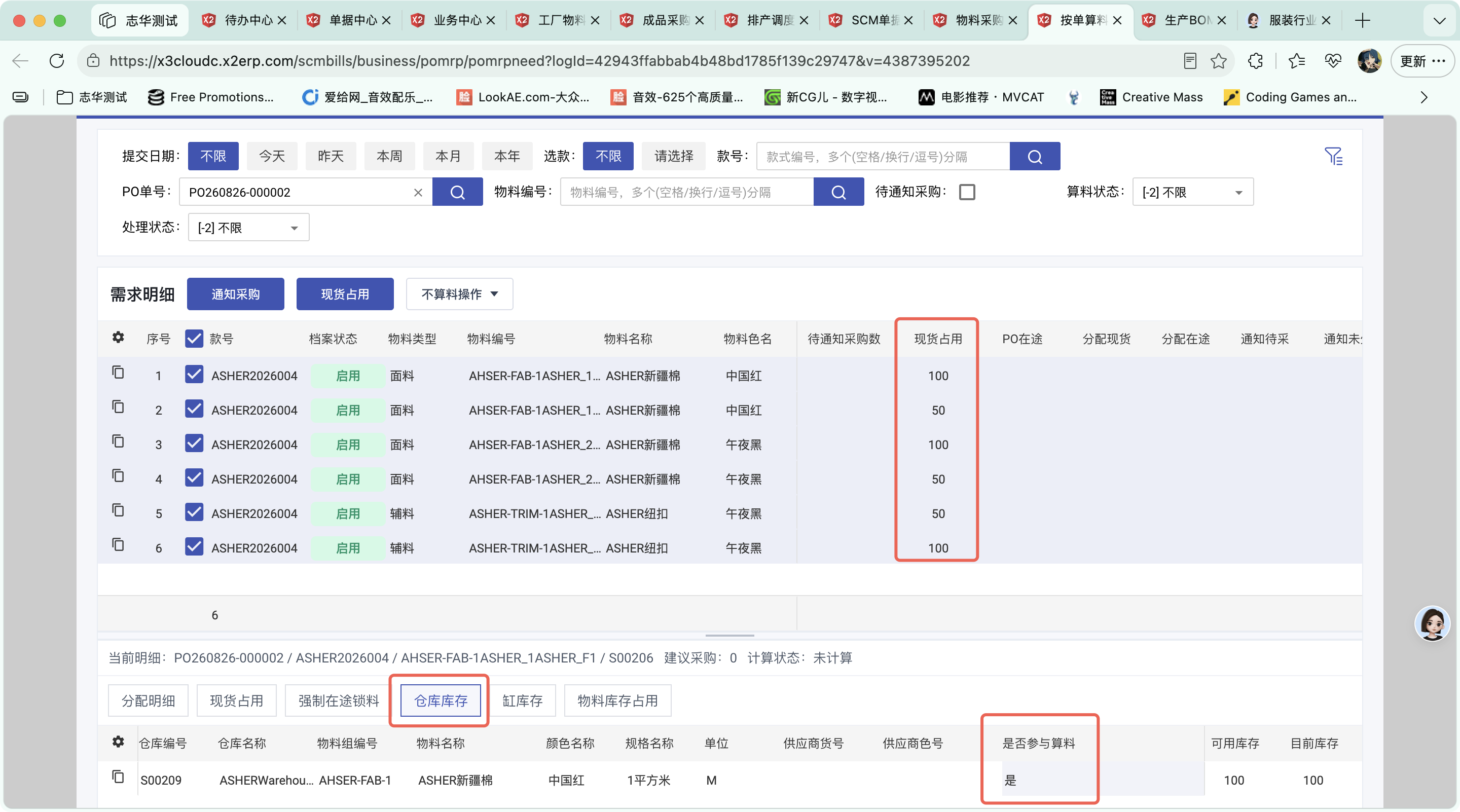Switch to the 缸库存 tab
This screenshot has width=1460, height=812.
pyautogui.click(x=522, y=701)
